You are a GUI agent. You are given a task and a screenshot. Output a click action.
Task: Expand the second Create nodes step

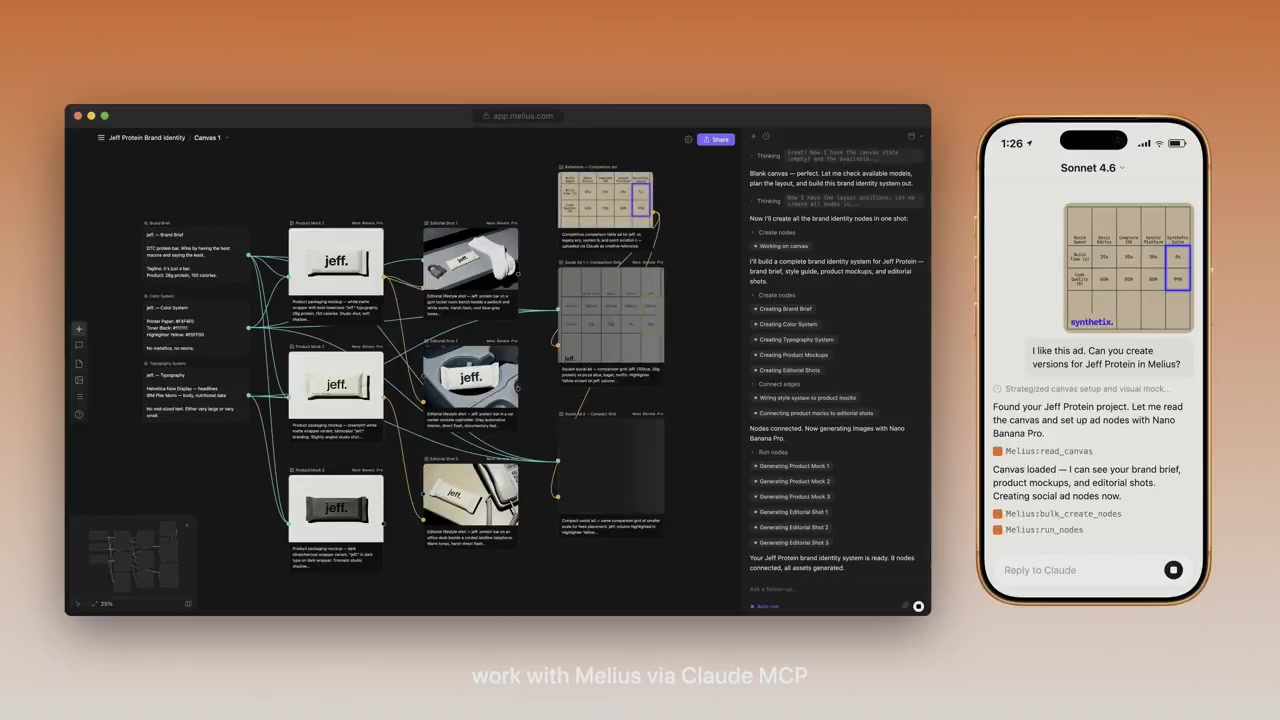(x=773, y=295)
